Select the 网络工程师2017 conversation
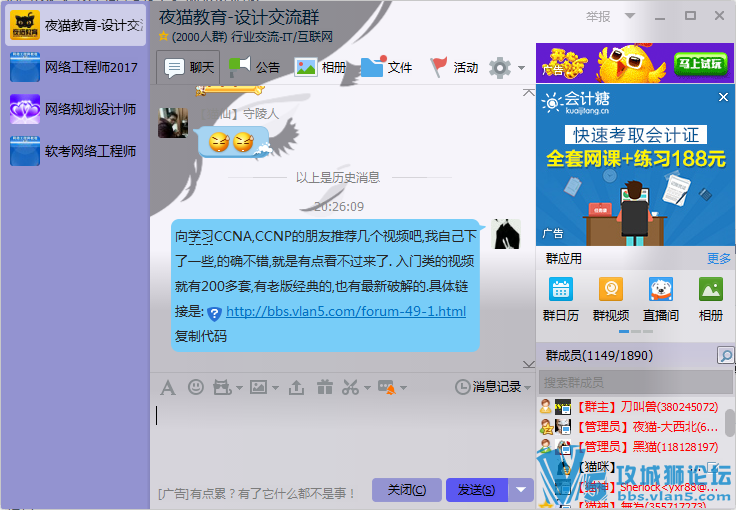The height and width of the screenshot is (510, 736). pos(76,67)
